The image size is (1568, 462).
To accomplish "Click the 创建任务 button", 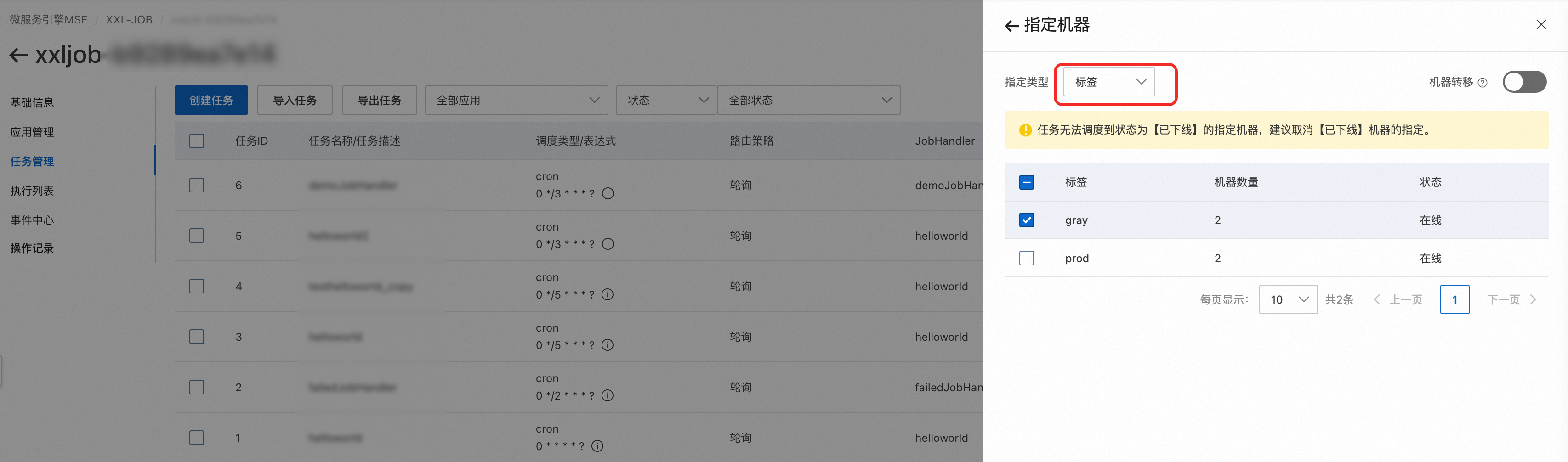I will point(211,100).
